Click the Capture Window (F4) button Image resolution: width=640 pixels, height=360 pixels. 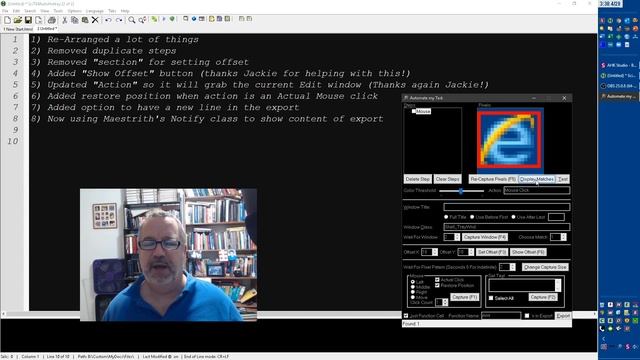tap(485, 237)
